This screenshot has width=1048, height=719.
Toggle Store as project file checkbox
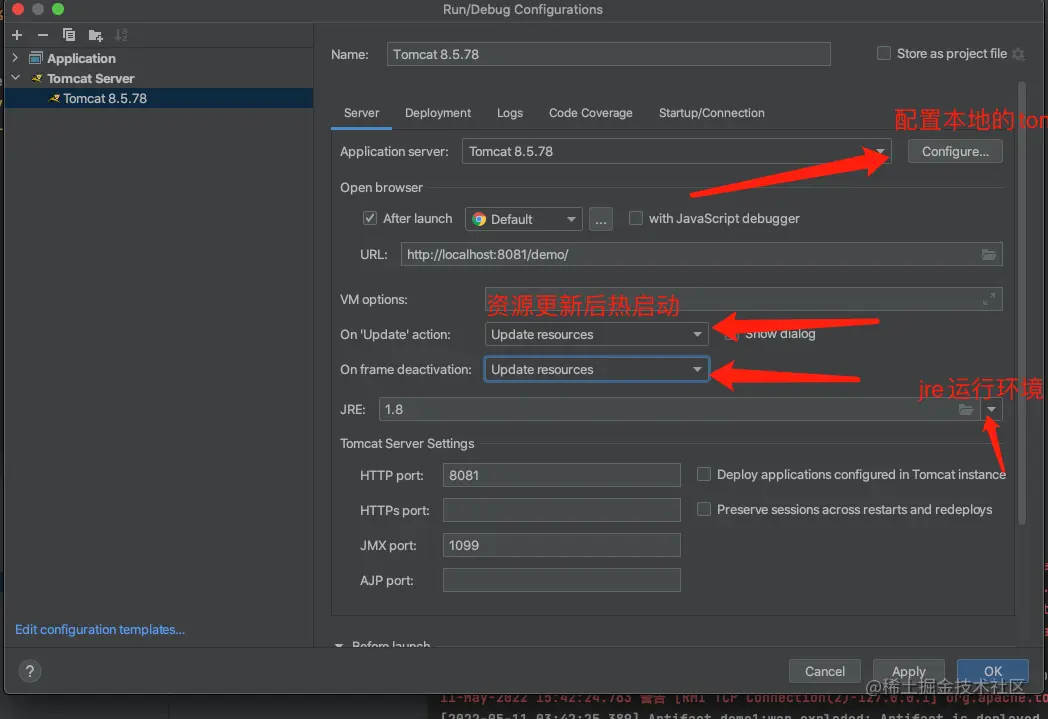884,53
